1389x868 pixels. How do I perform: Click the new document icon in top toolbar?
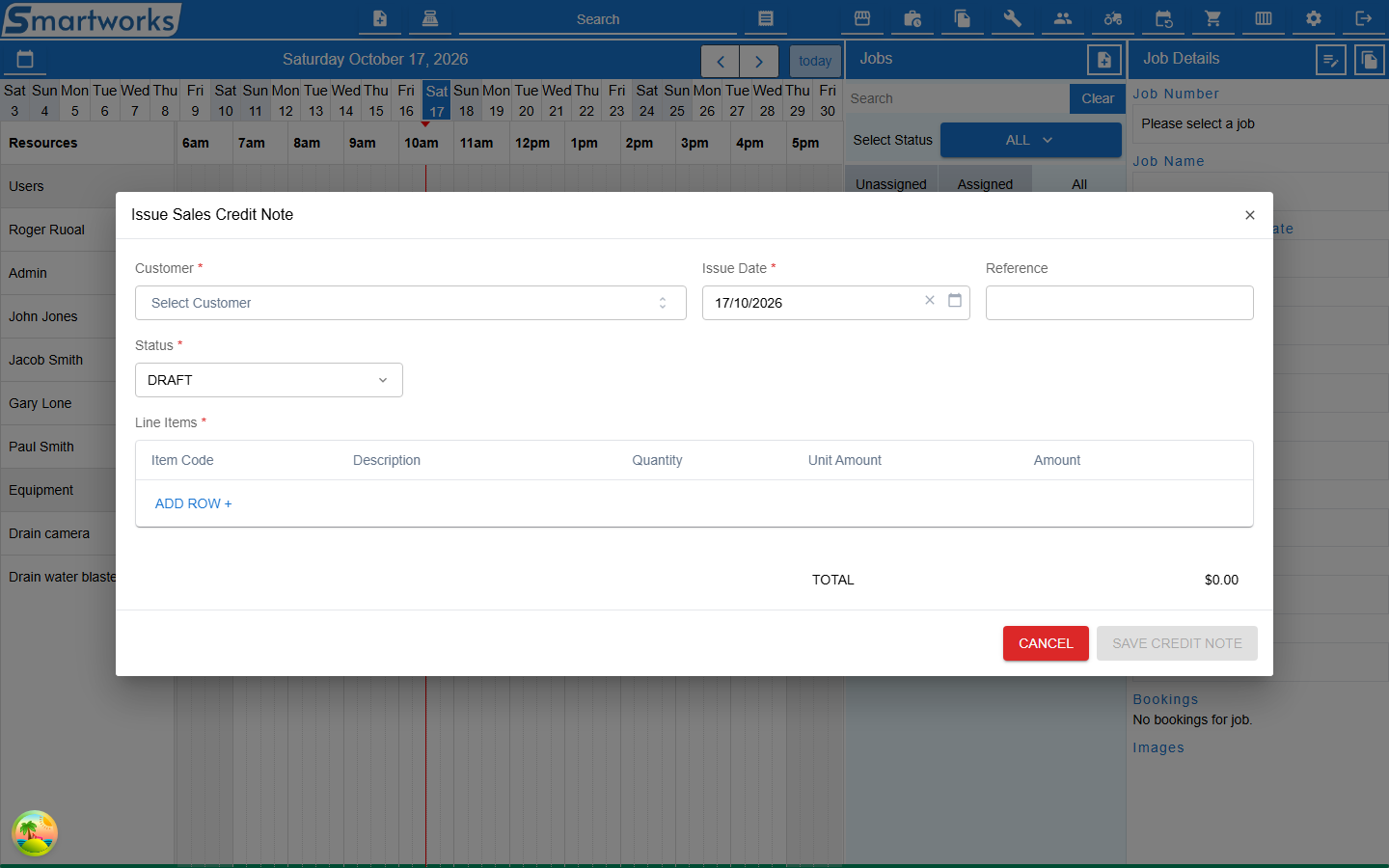380,18
